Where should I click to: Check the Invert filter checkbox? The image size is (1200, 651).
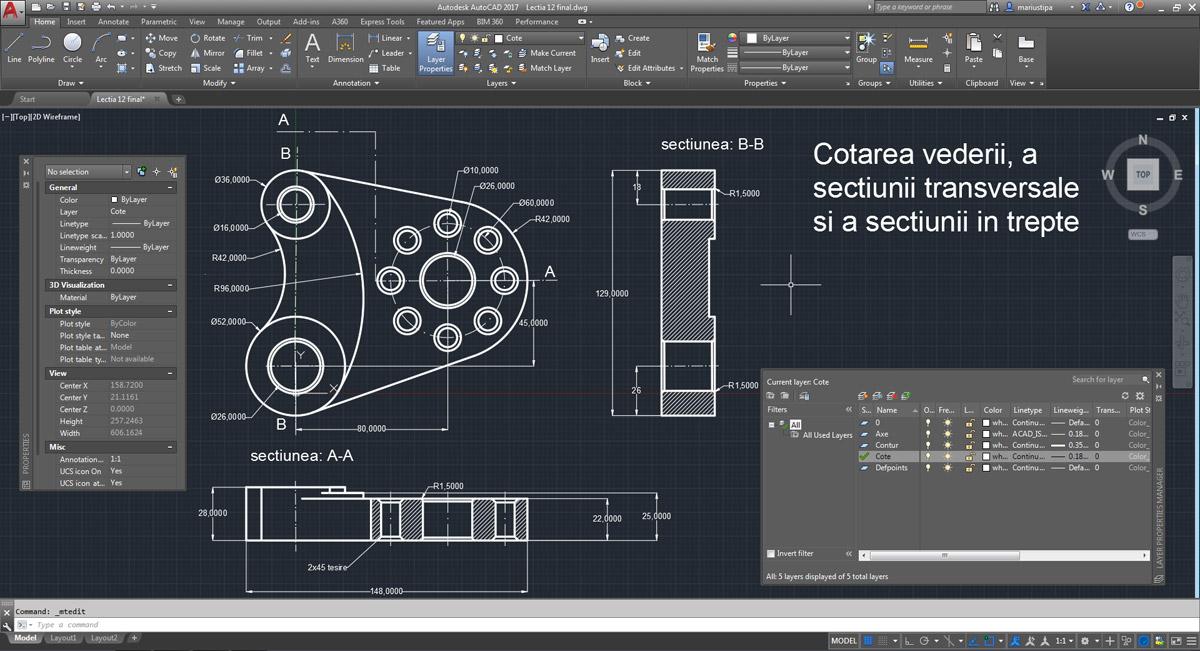click(x=771, y=553)
